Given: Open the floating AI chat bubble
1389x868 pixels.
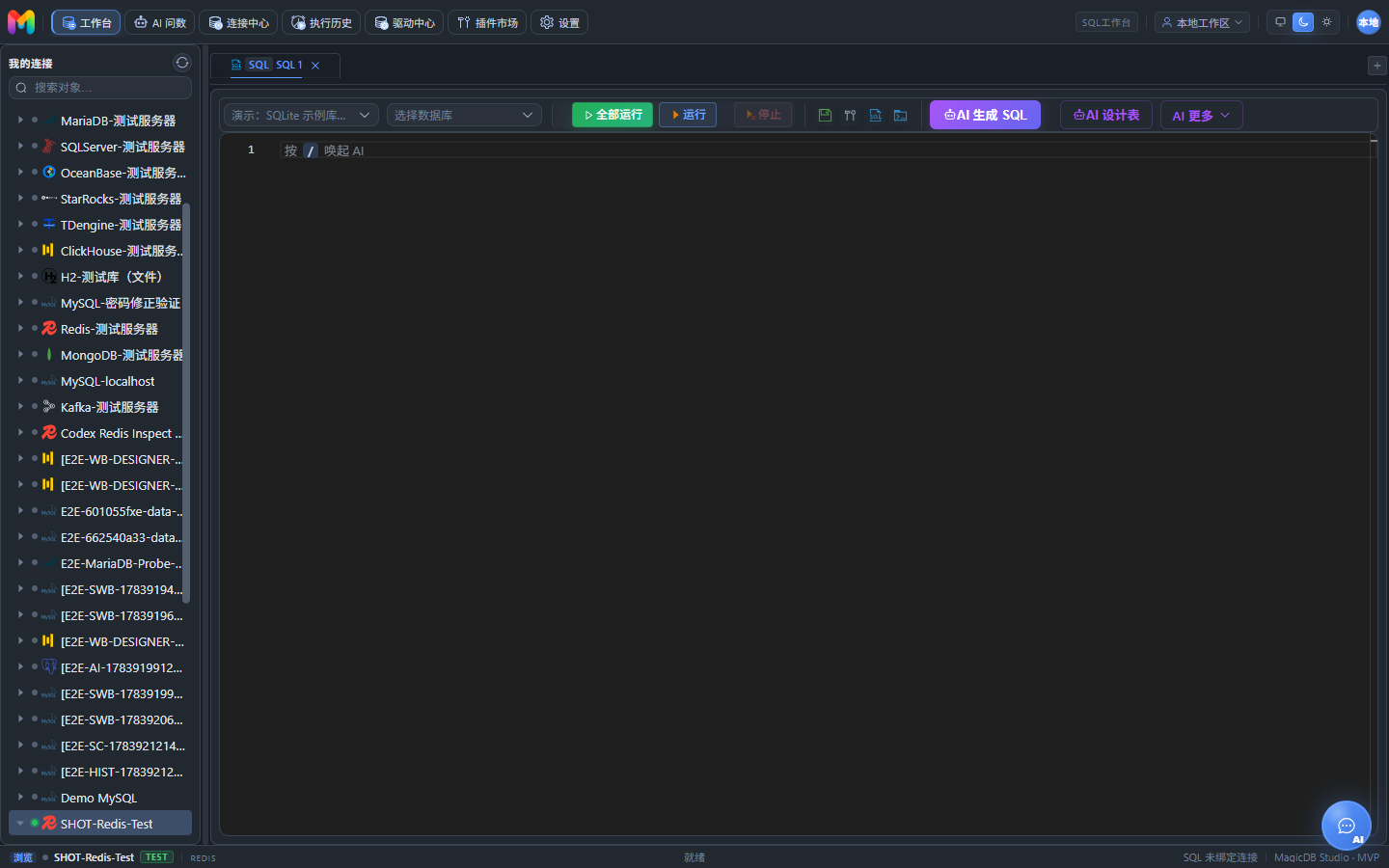Looking at the screenshot, I should (1347, 826).
